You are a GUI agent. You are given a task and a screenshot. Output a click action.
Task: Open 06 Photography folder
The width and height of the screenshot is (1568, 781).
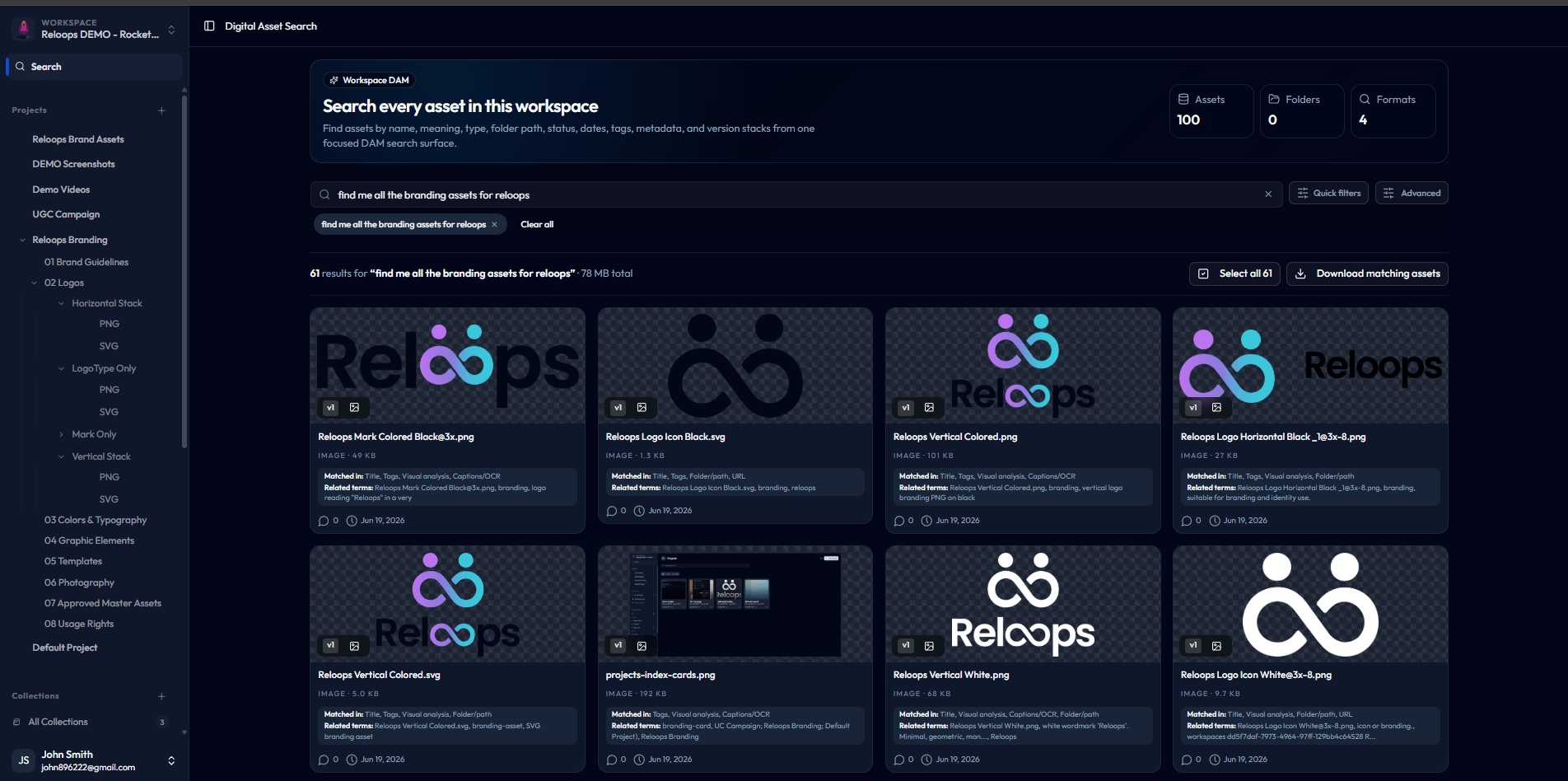click(79, 582)
